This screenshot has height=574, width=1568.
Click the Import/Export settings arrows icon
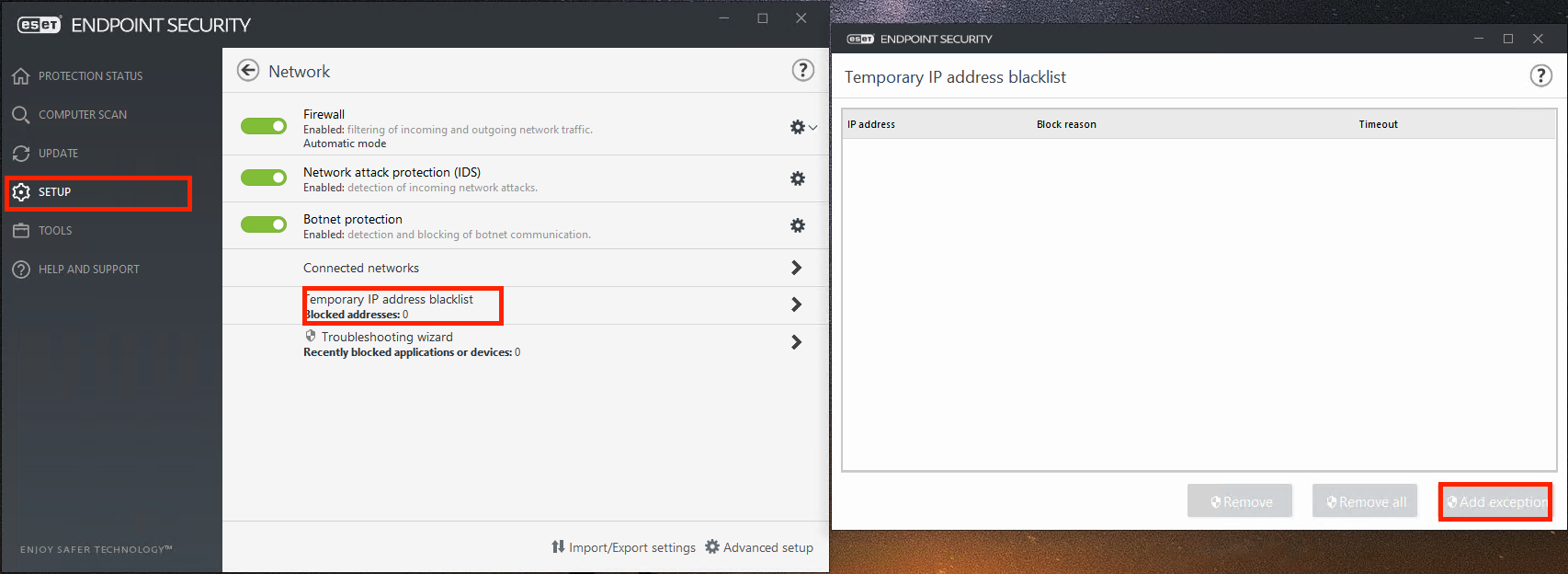tap(558, 547)
